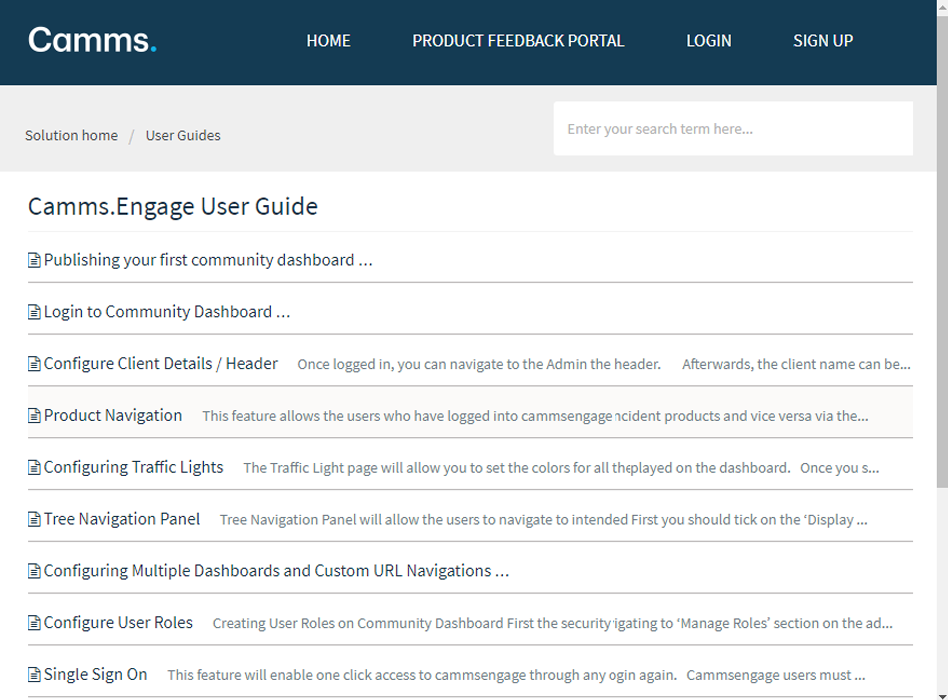Viewport: 948px width, 700px height.
Task: Open the Configure User Roles article
Action: [x=118, y=623]
